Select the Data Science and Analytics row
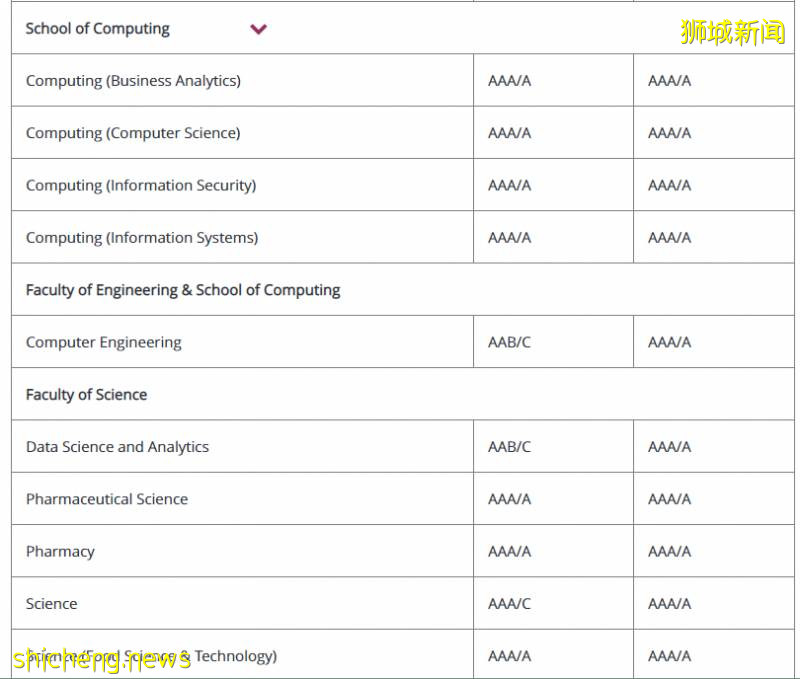The image size is (800, 679). (x=115, y=447)
